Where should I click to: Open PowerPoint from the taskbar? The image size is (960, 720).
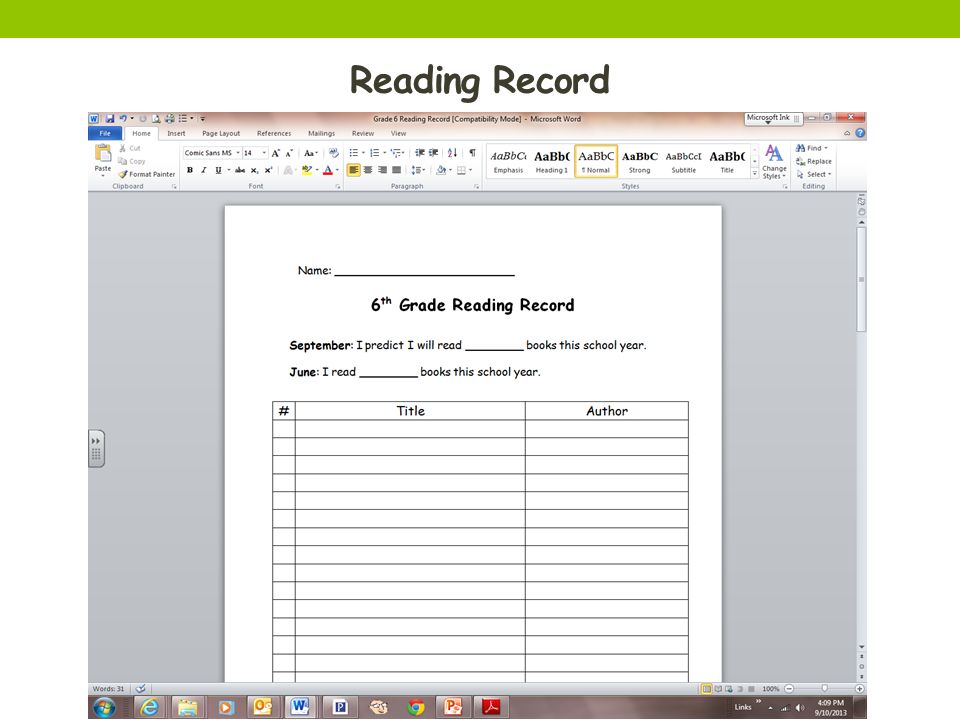453,707
